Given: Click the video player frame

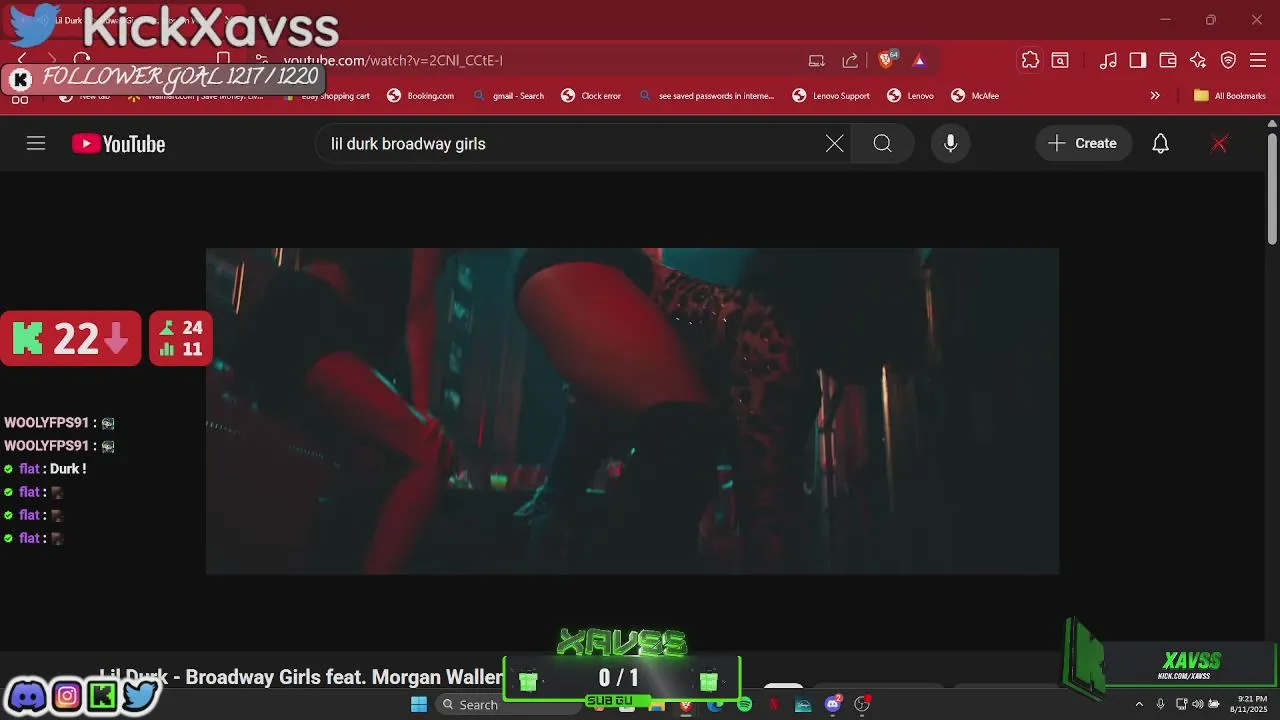Looking at the screenshot, I should (632, 411).
